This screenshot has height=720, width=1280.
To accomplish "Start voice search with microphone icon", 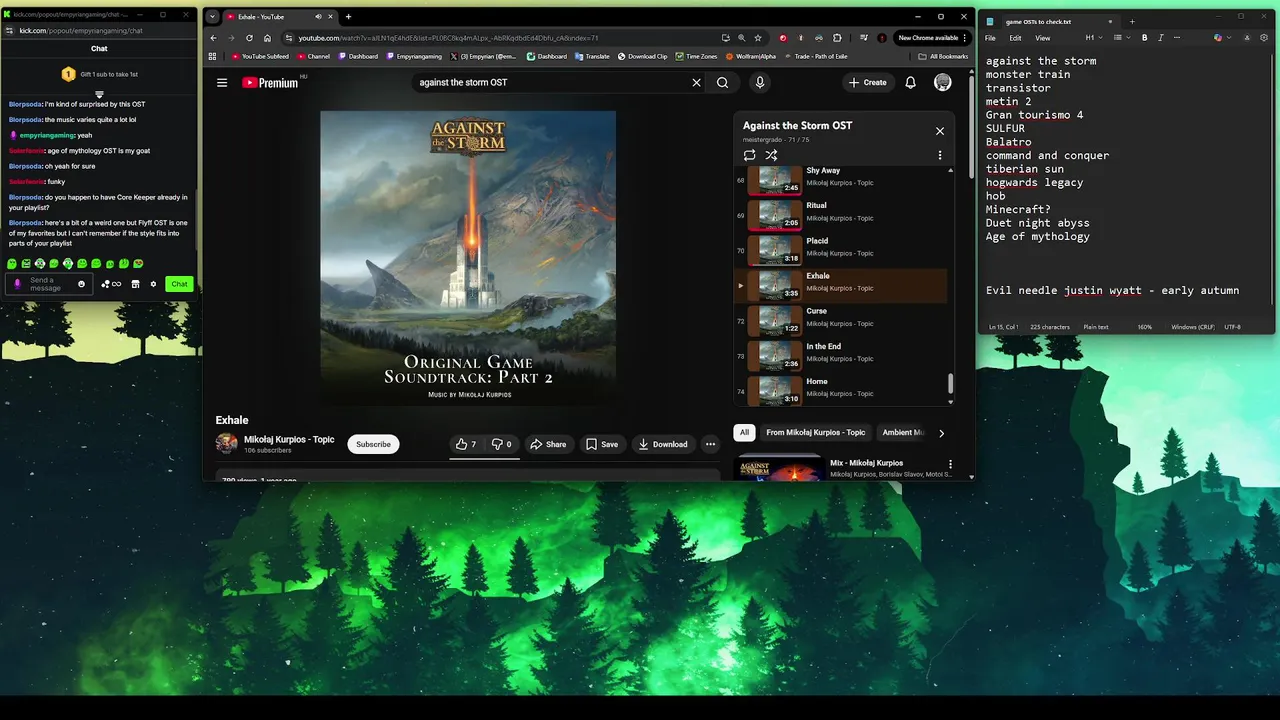I will coord(760,83).
